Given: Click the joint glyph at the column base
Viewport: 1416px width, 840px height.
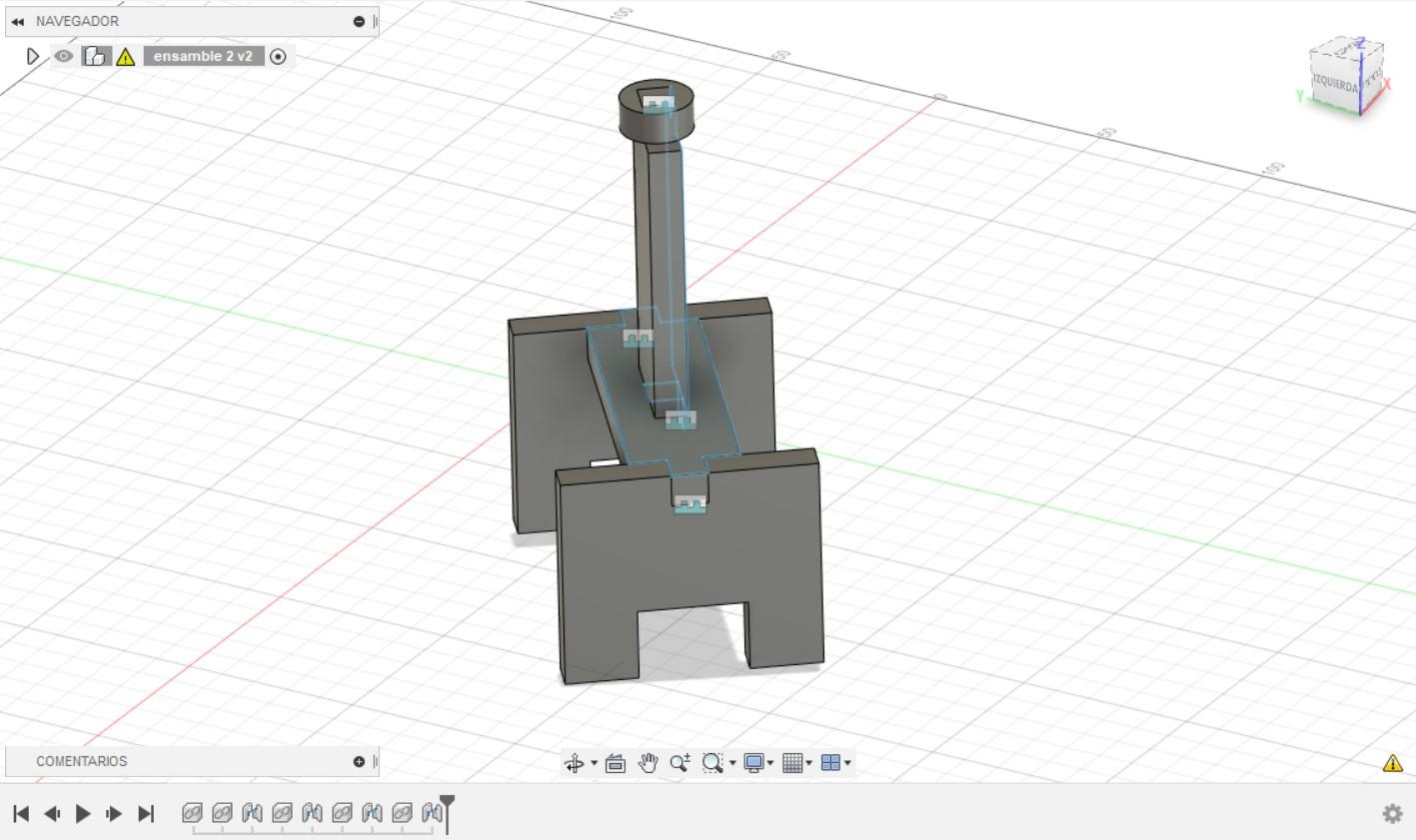Looking at the screenshot, I should (x=681, y=420).
